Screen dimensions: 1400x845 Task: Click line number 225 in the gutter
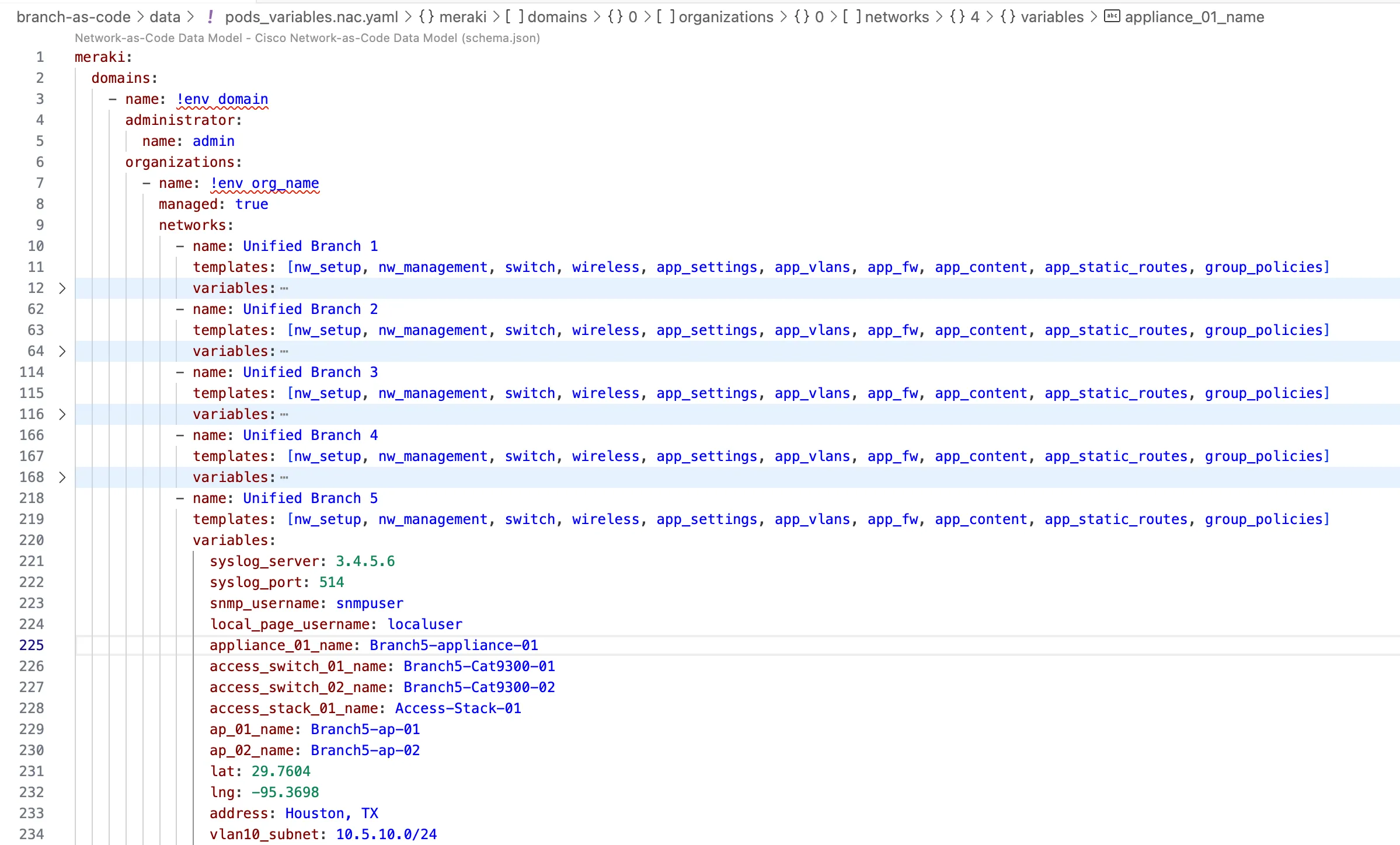pyautogui.click(x=32, y=645)
